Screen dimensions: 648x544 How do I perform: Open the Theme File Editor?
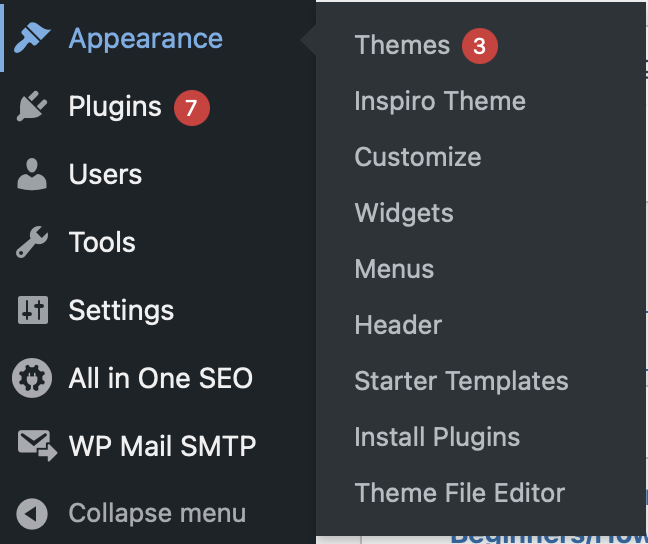tap(459, 493)
